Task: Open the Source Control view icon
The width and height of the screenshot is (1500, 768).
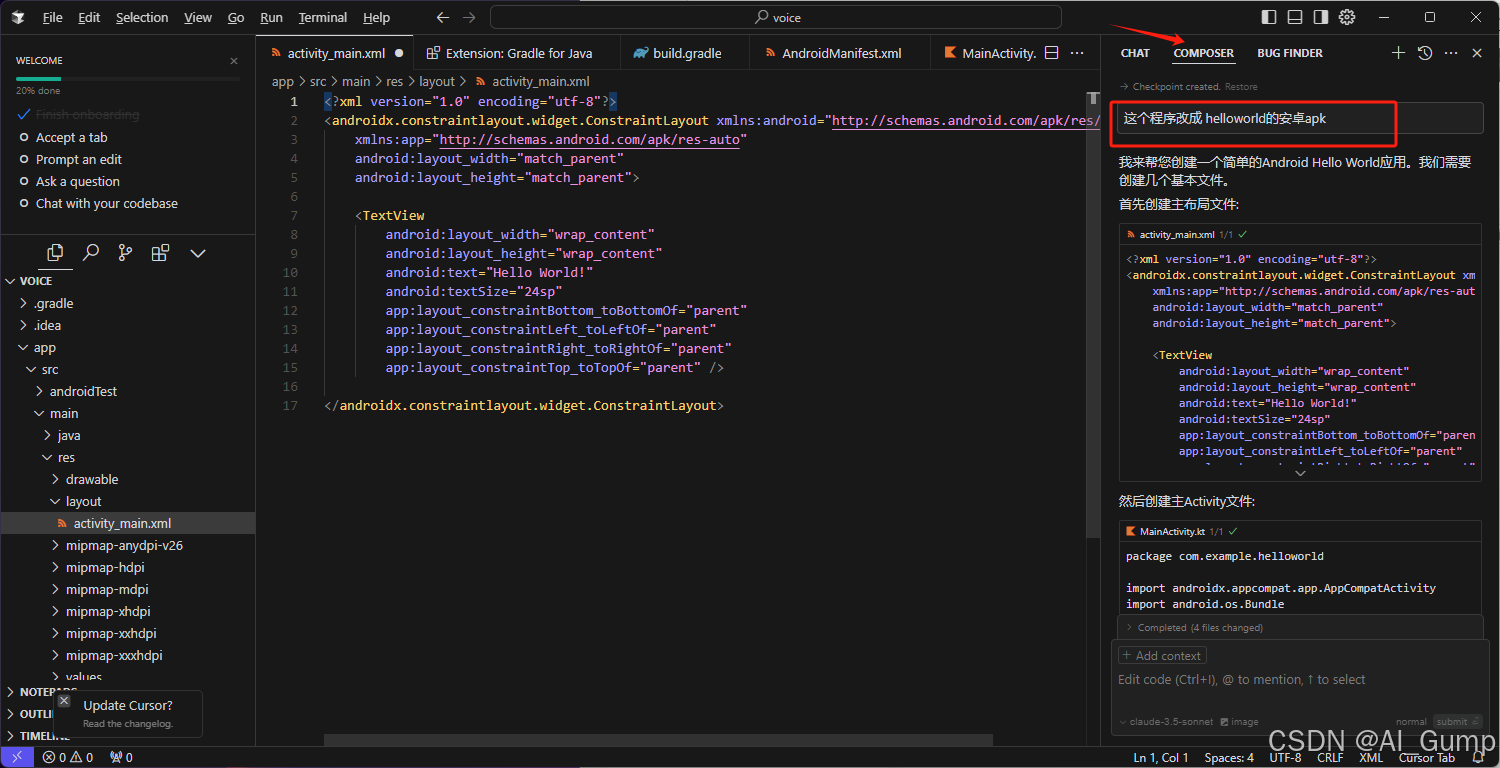Action: point(125,253)
